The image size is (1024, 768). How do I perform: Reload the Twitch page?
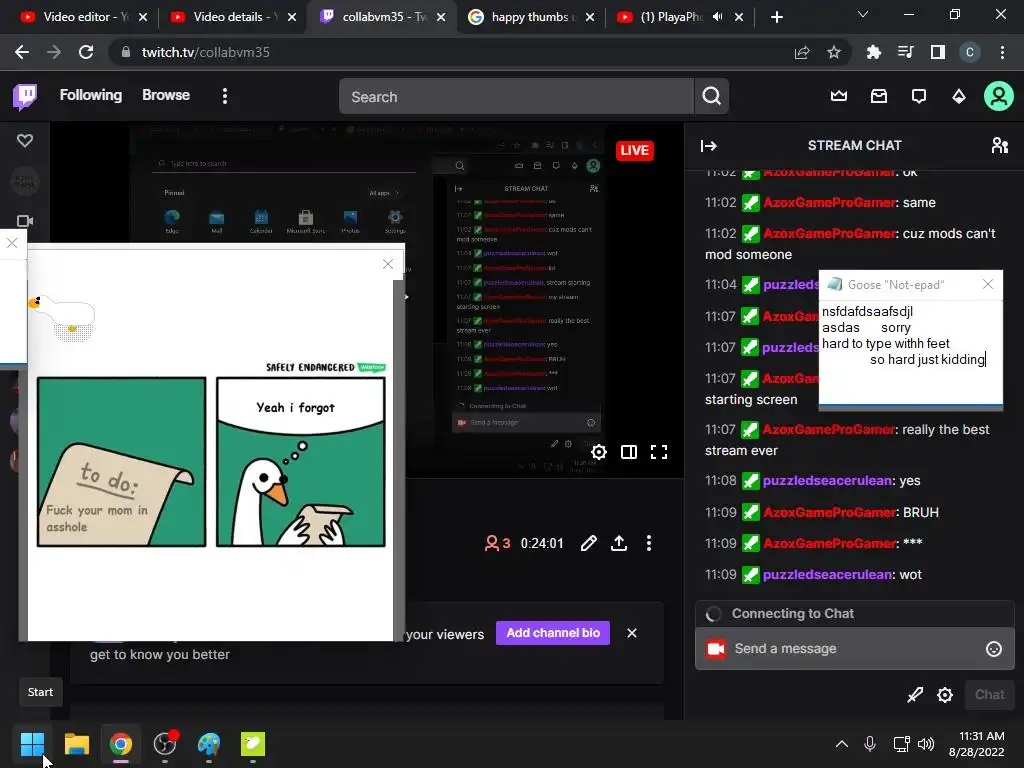[x=86, y=52]
